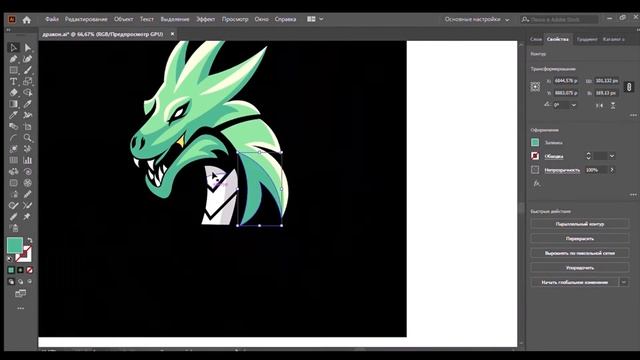Choose reference point grid in Transform
Viewport: 640px width, 360px height.
point(535,87)
